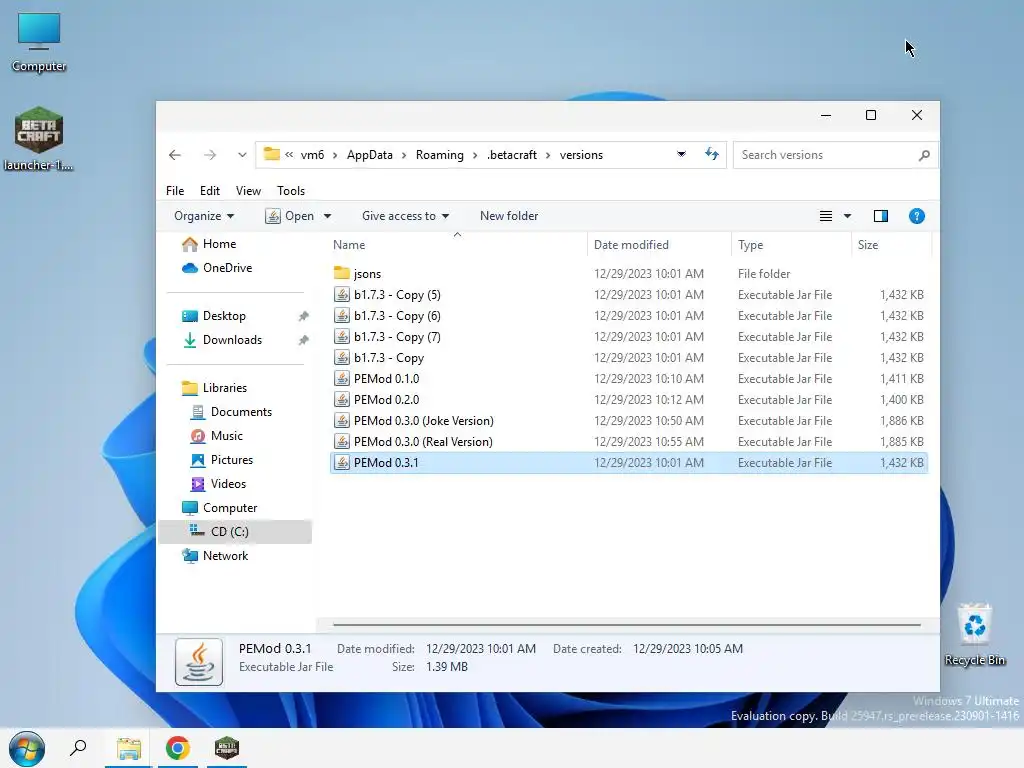Image resolution: width=1024 pixels, height=768 pixels.
Task: Select the b1.7.3 - Copy (5) file
Action: point(628,295)
